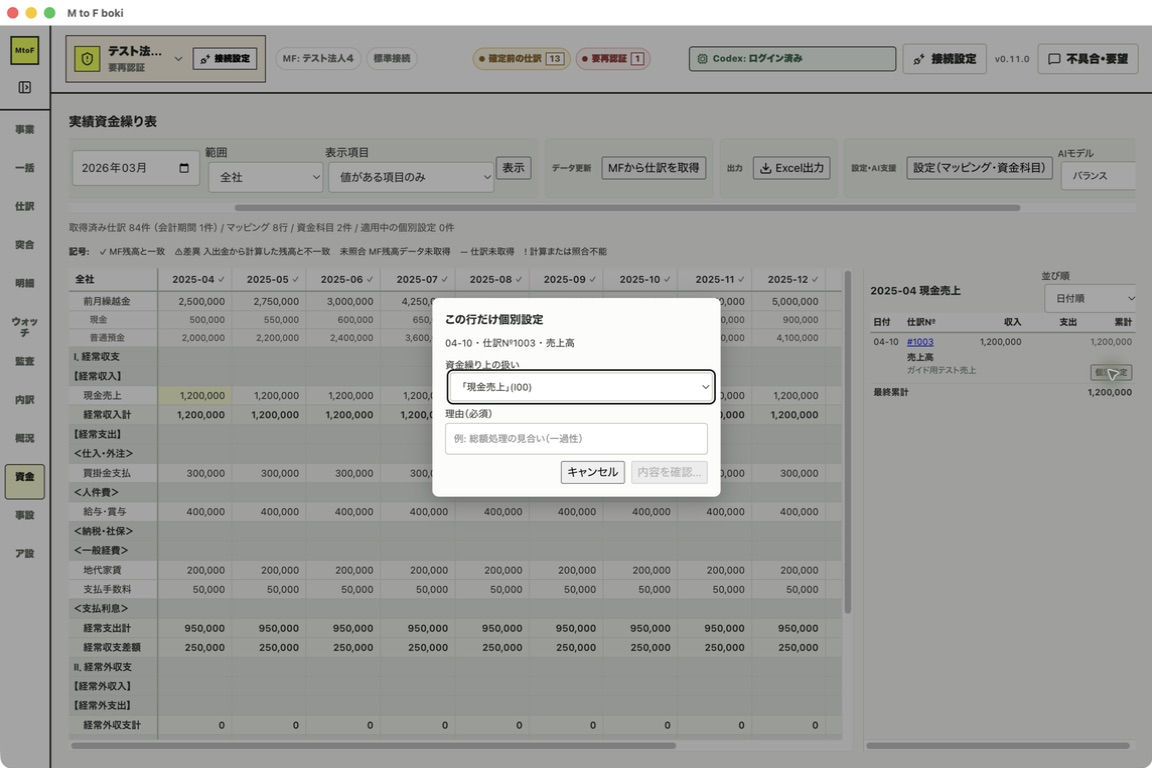
Task: Click the MF: テスト法人4 pill
Action: click(x=318, y=58)
